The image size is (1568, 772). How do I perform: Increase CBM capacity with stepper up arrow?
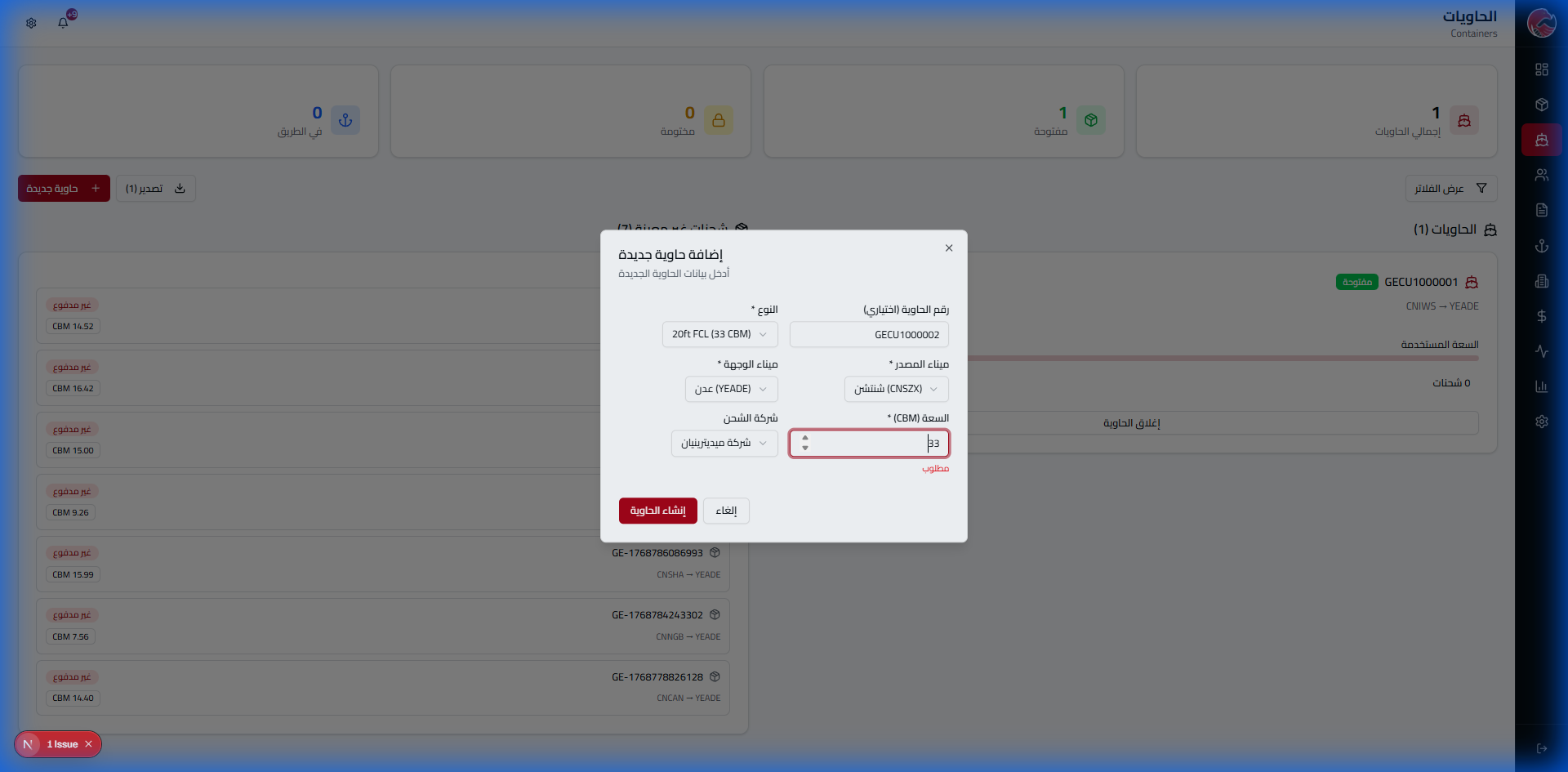[805, 438]
